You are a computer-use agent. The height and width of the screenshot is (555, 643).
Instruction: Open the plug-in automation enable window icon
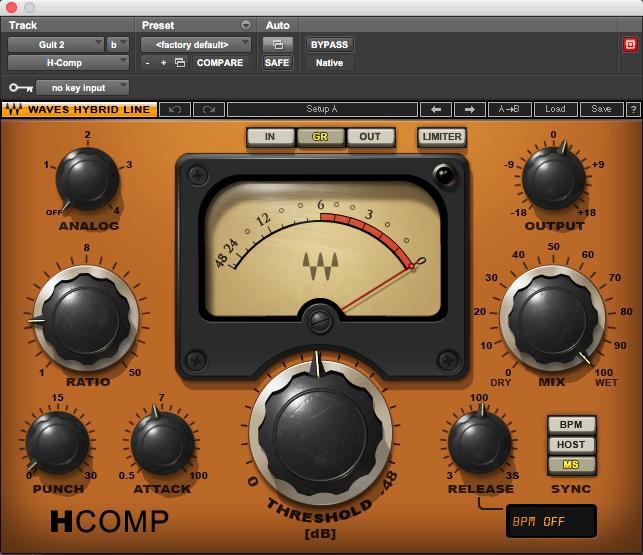[278, 44]
